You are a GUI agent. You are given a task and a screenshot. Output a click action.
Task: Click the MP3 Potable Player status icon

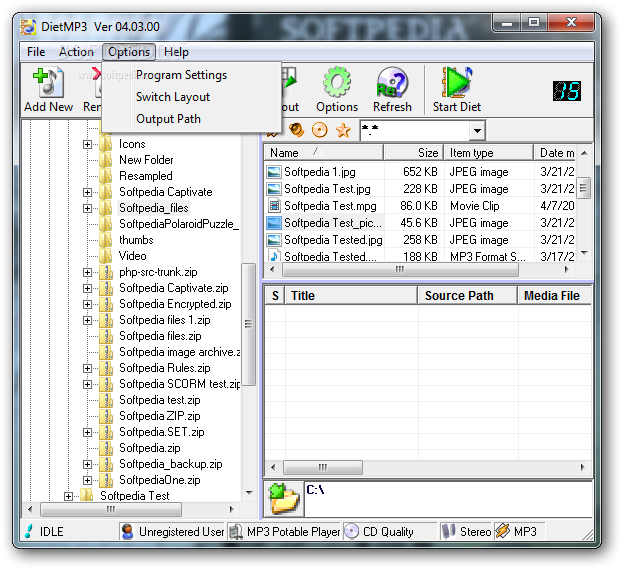point(236,531)
